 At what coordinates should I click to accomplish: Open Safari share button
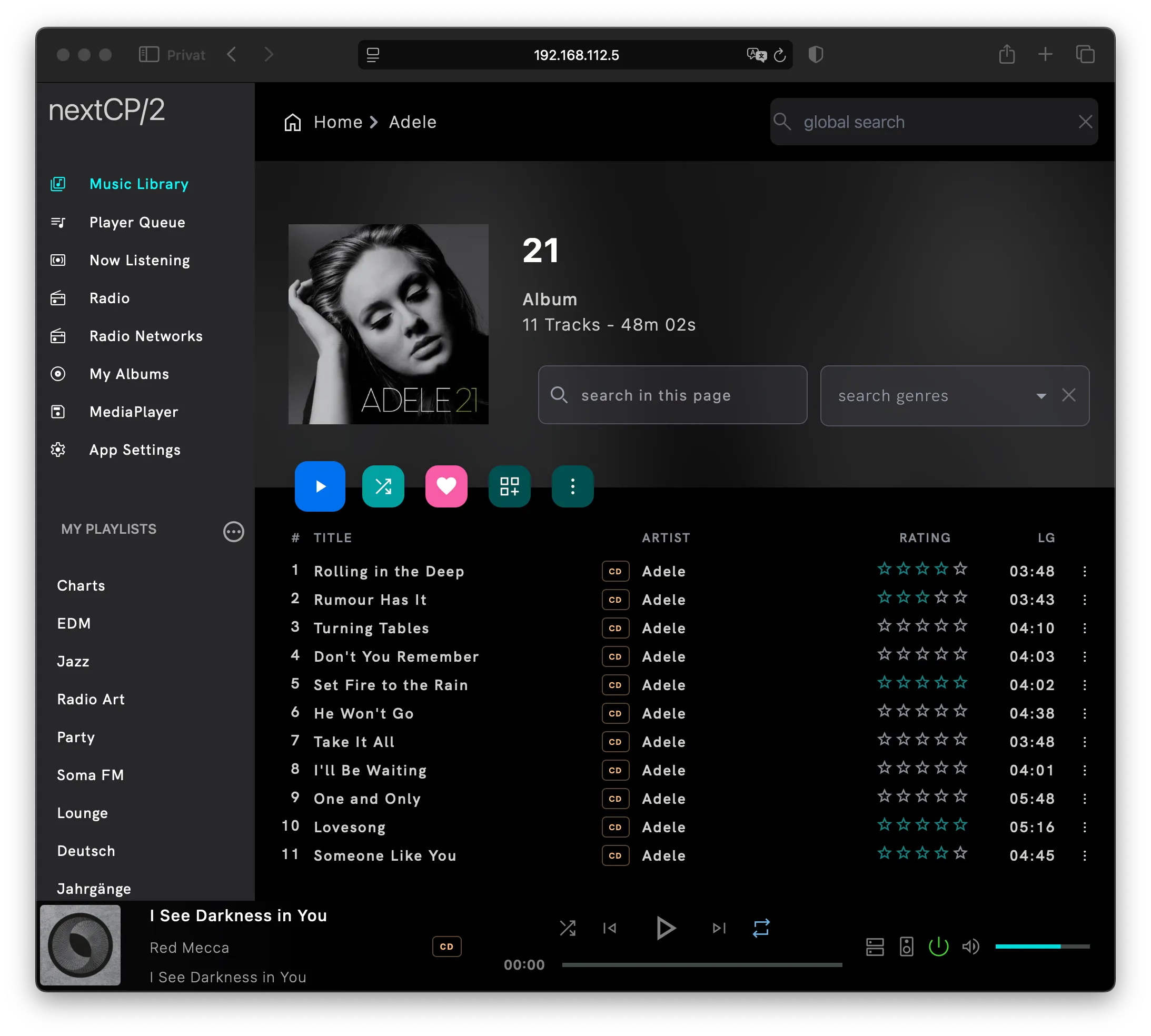(1006, 54)
